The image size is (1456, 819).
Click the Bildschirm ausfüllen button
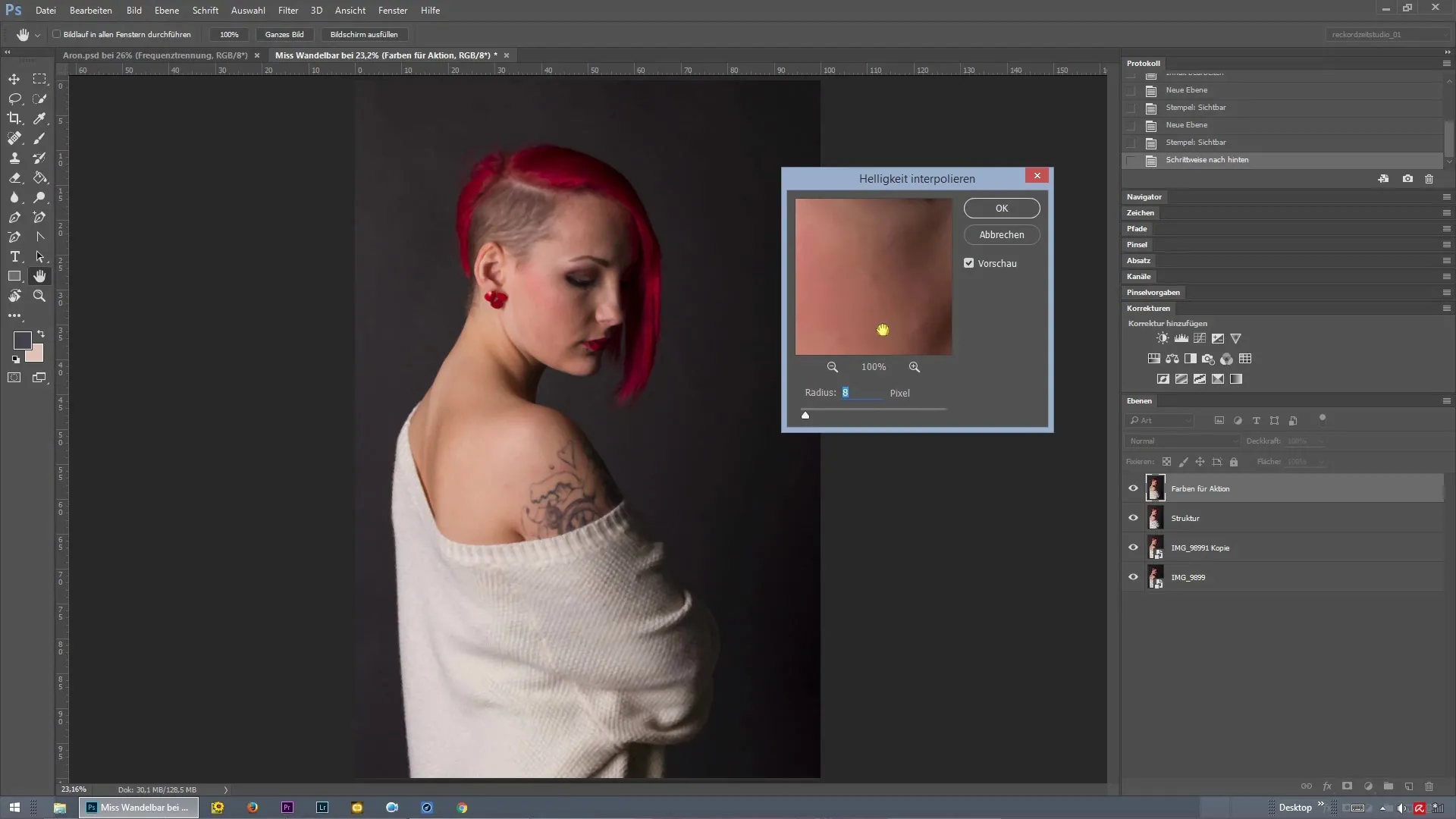click(364, 35)
